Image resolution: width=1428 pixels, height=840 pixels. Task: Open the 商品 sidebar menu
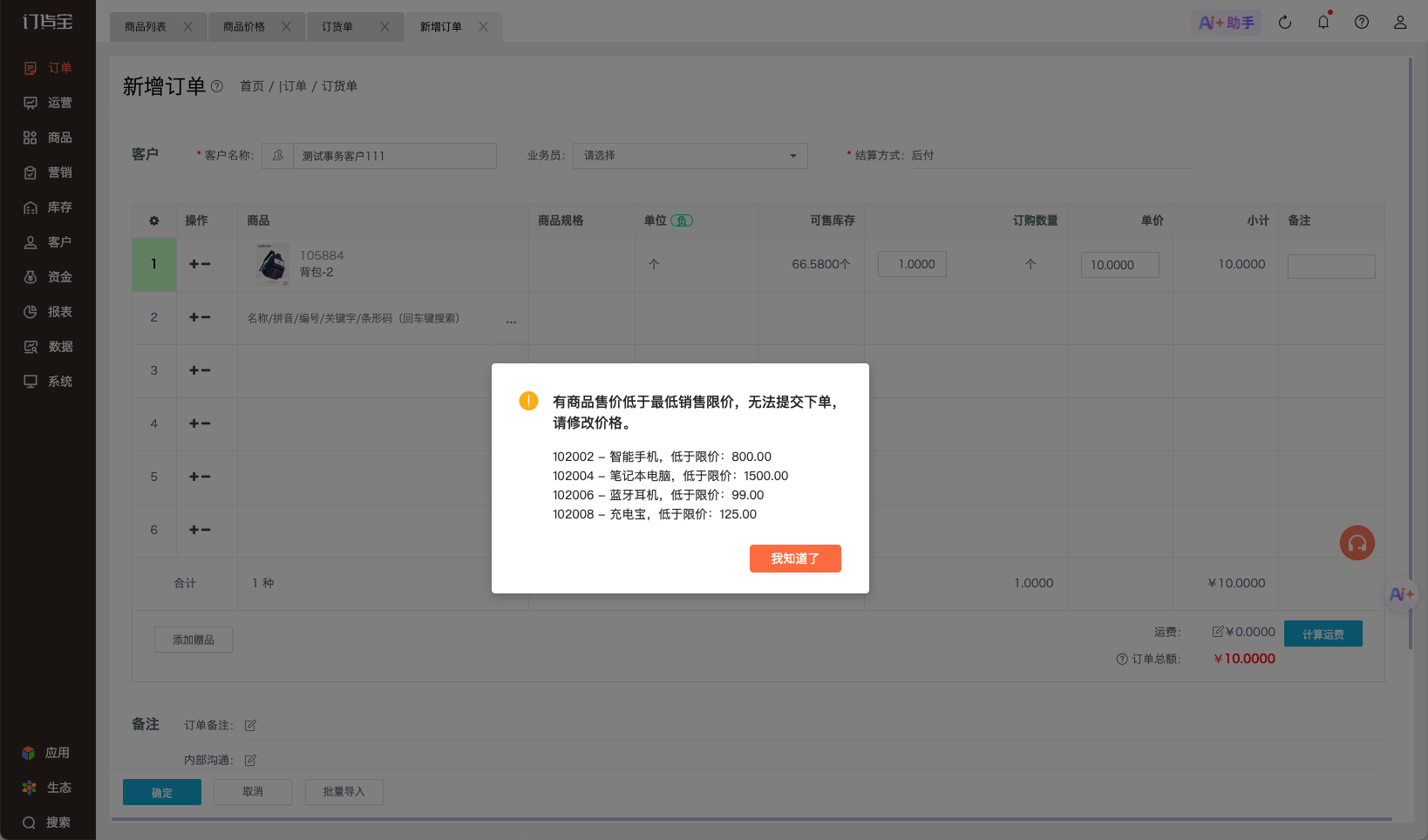[x=48, y=138]
